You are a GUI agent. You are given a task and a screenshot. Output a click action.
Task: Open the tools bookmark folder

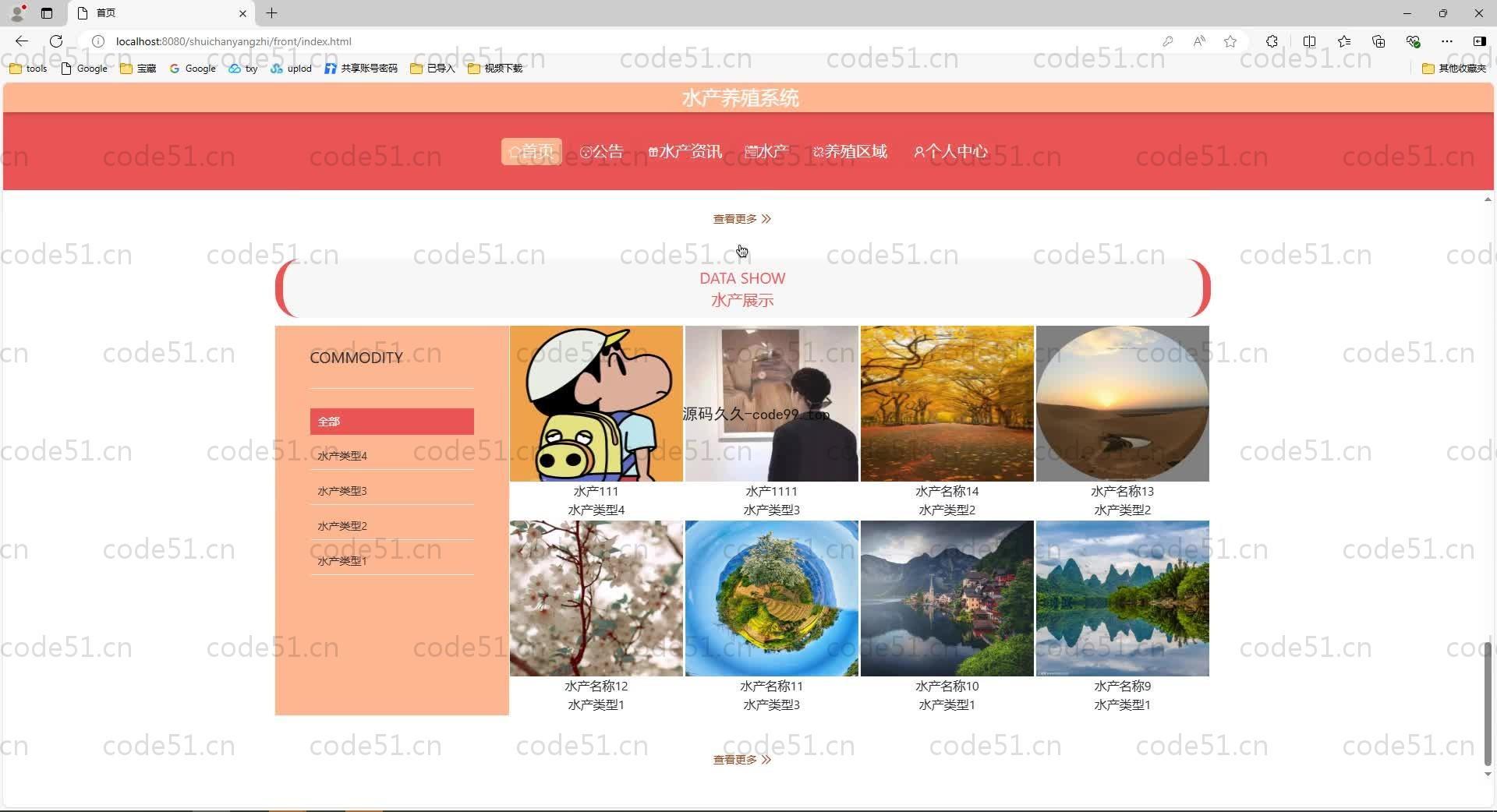pyautogui.click(x=28, y=69)
